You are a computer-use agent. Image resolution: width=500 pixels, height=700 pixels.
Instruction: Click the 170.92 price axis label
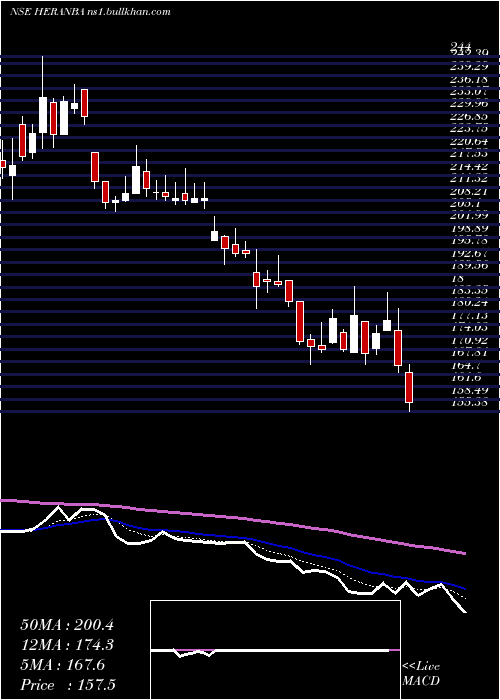click(x=468, y=341)
